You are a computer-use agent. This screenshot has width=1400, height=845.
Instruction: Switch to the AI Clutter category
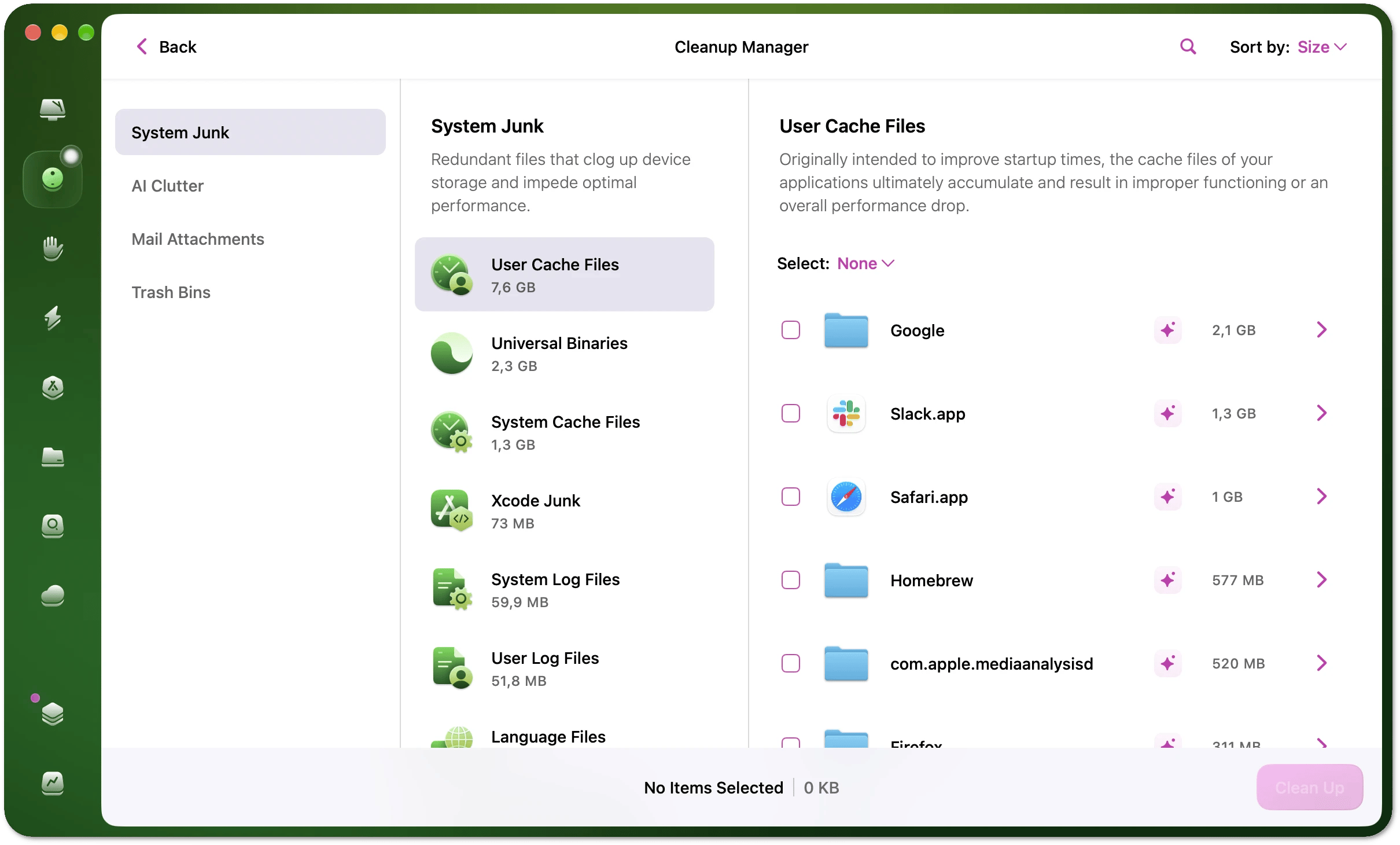(250, 186)
